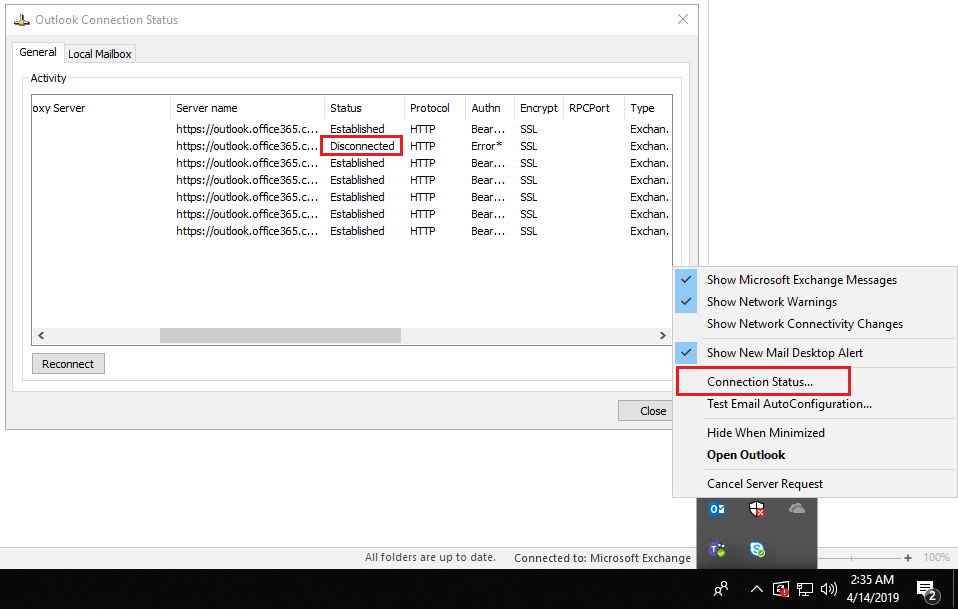958x609 pixels.
Task: Select the Disconnected status cell
Action: point(362,146)
